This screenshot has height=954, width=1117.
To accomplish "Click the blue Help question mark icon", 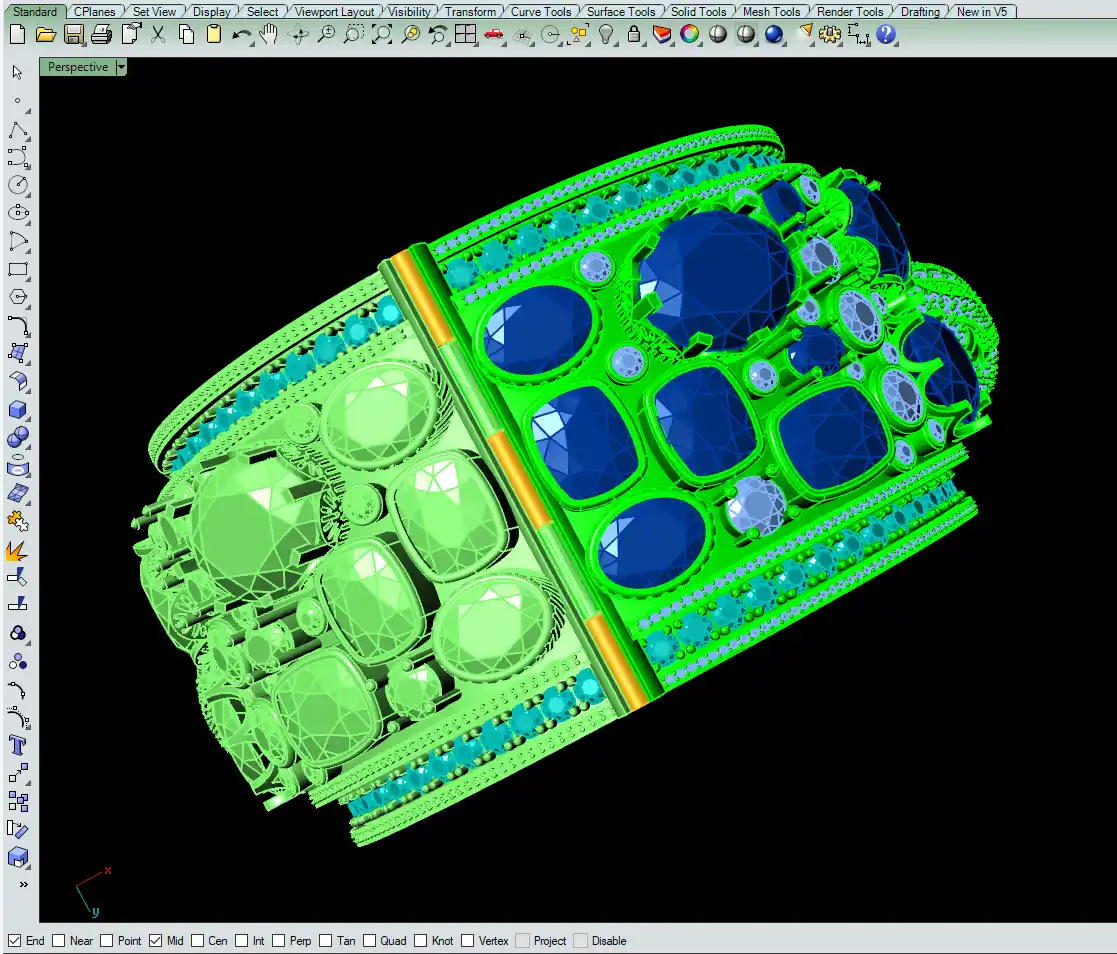I will coord(886,35).
